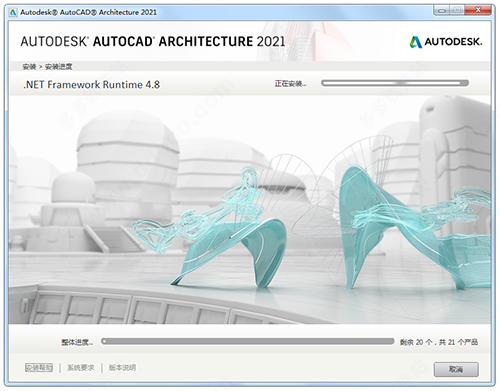Open the 版本说明 release notes link
This screenshot has width=500, height=391.
122,368
